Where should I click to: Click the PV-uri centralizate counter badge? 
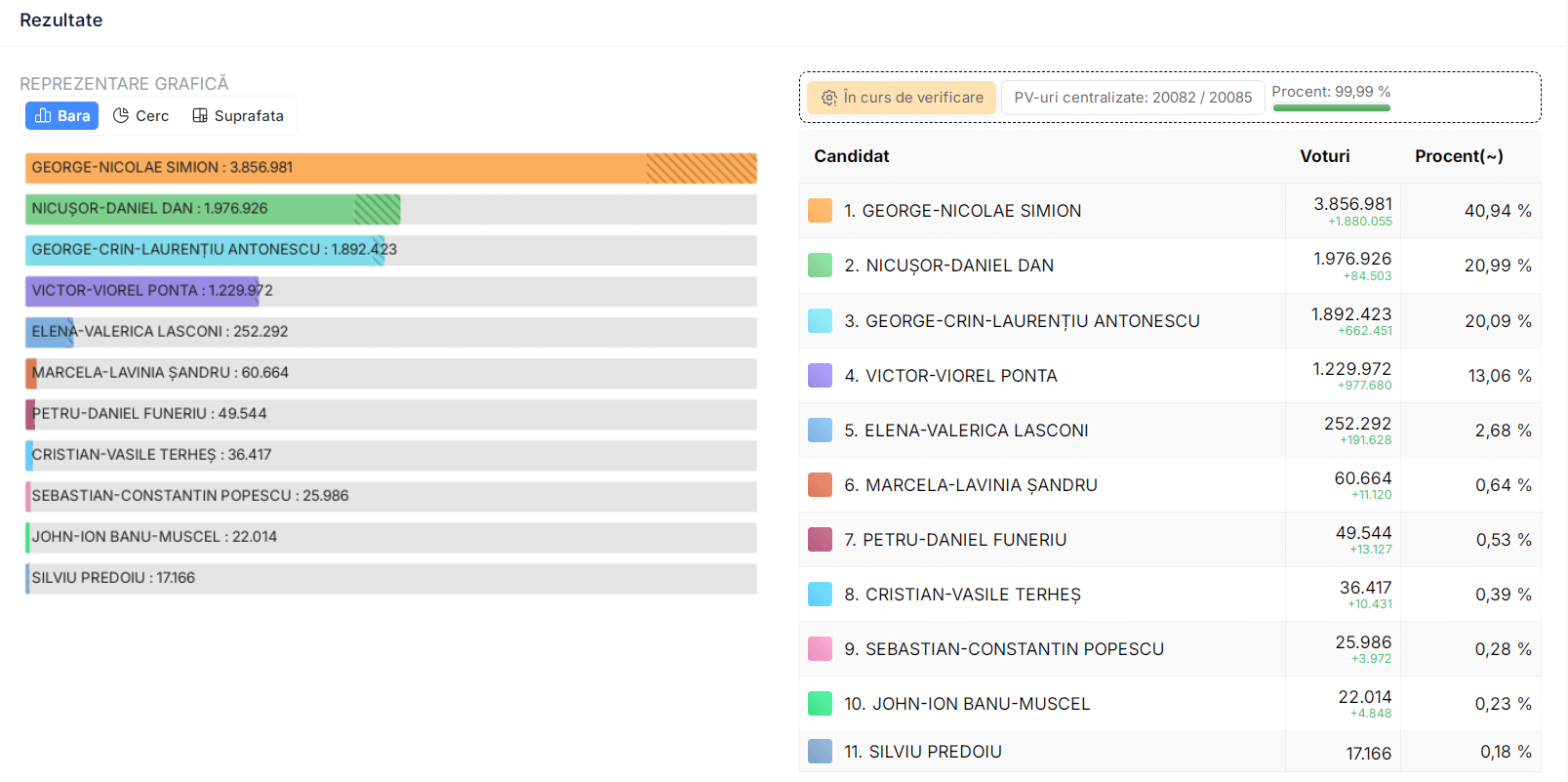pyautogui.click(x=1133, y=98)
